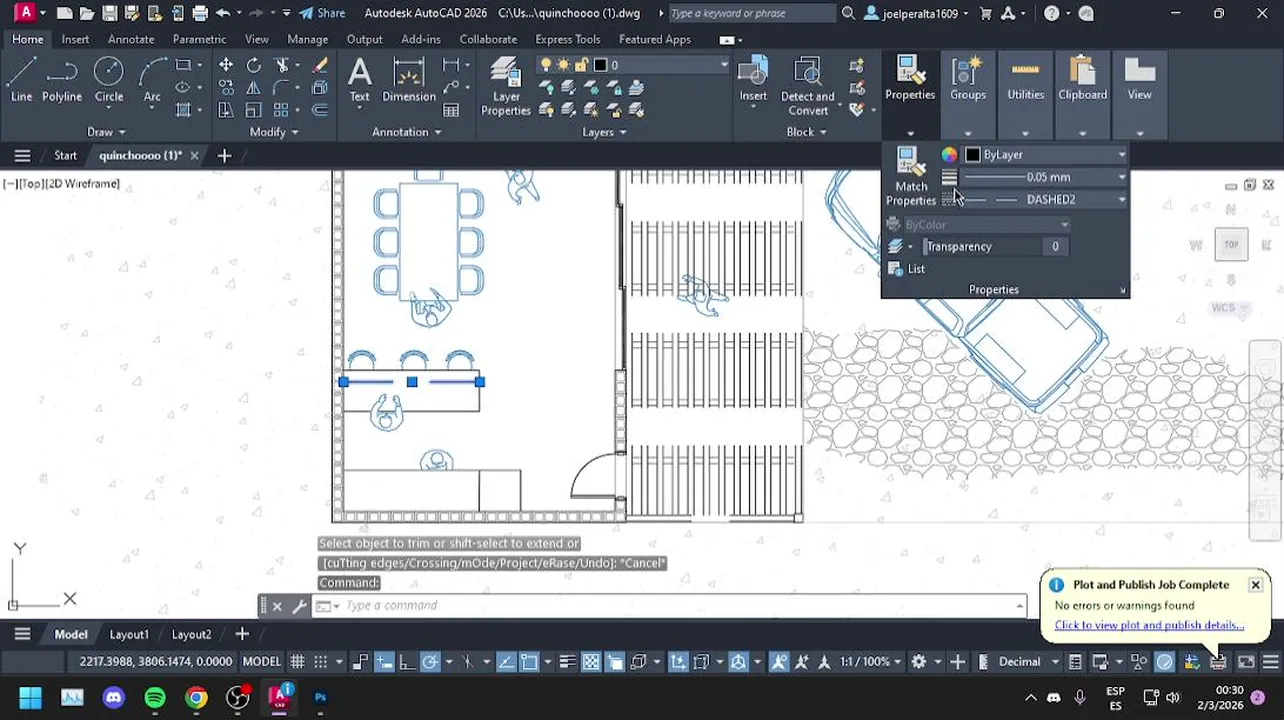Open Layer Properties manager
This screenshot has height=720, width=1284.
coord(506,87)
